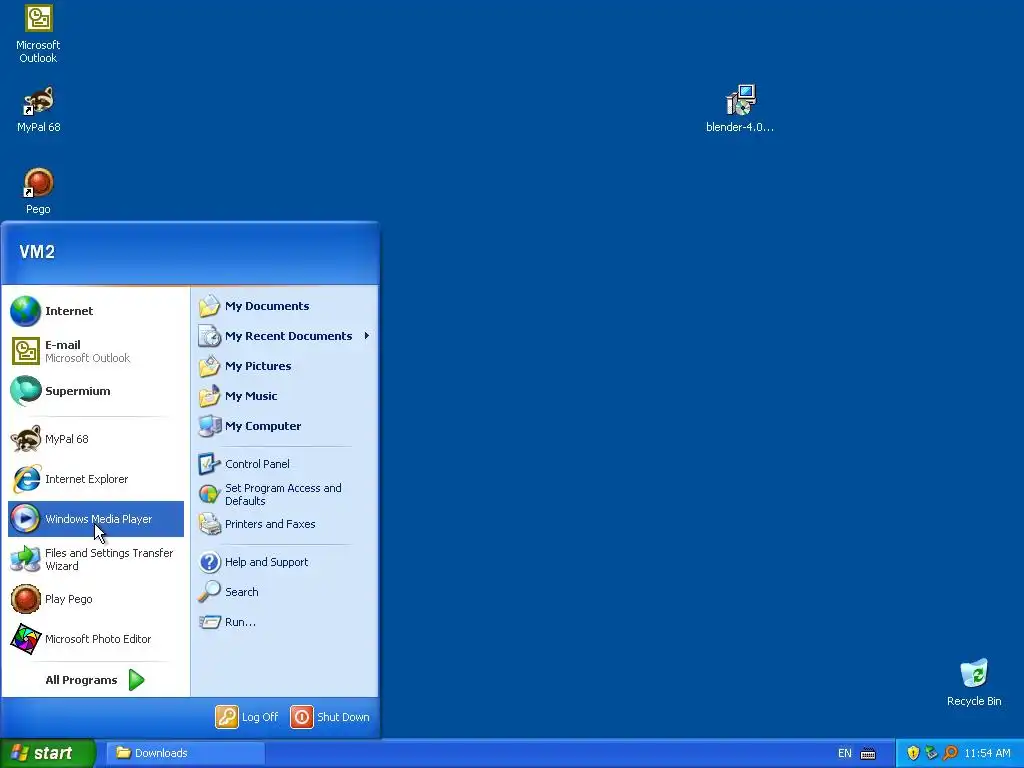Screen dimensions: 1024x768
Task: Launch Windows Media Player
Action: pyautogui.click(x=95, y=519)
